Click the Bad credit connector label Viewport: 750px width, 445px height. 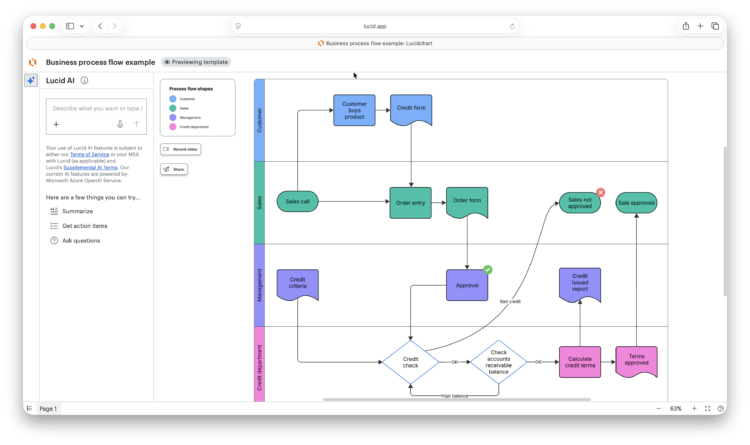coord(510,301)
